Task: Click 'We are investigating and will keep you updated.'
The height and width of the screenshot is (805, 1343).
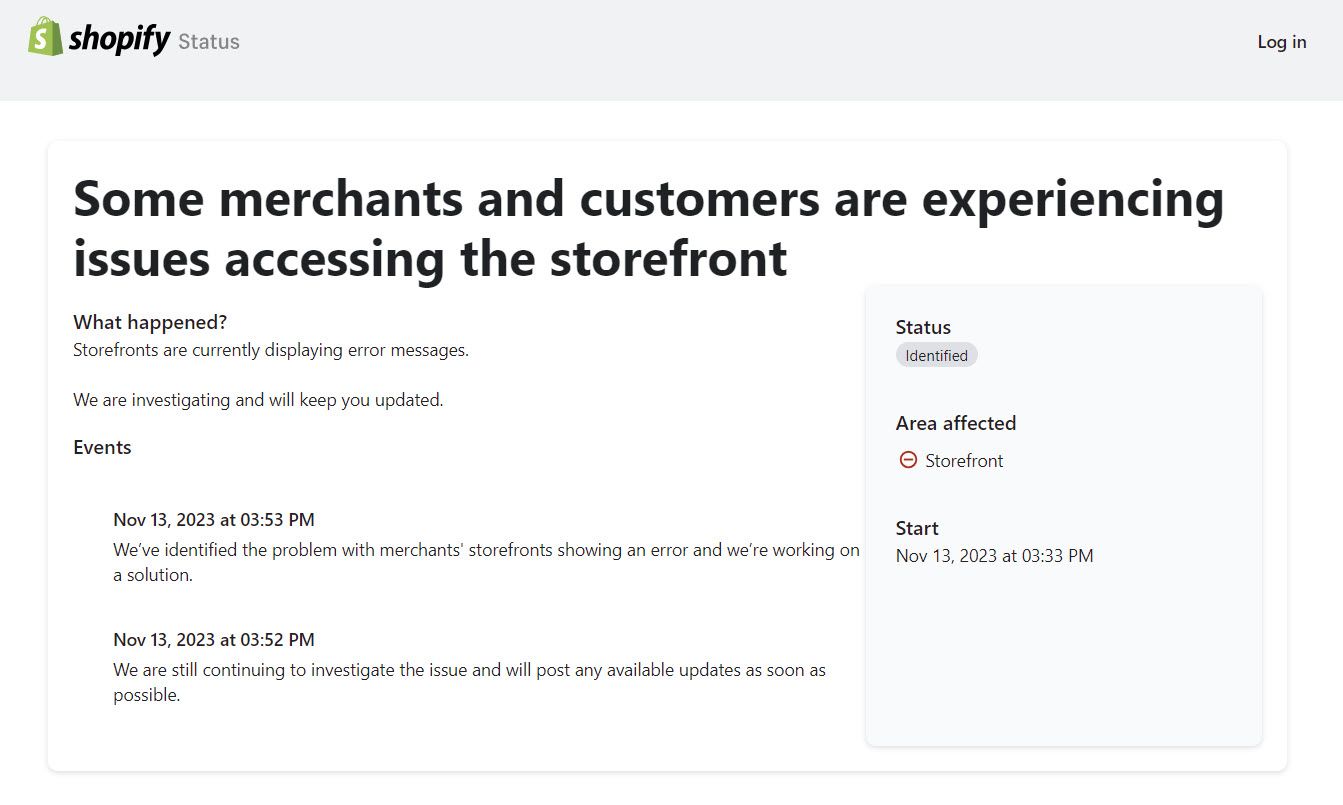Action: pos(258,400)
